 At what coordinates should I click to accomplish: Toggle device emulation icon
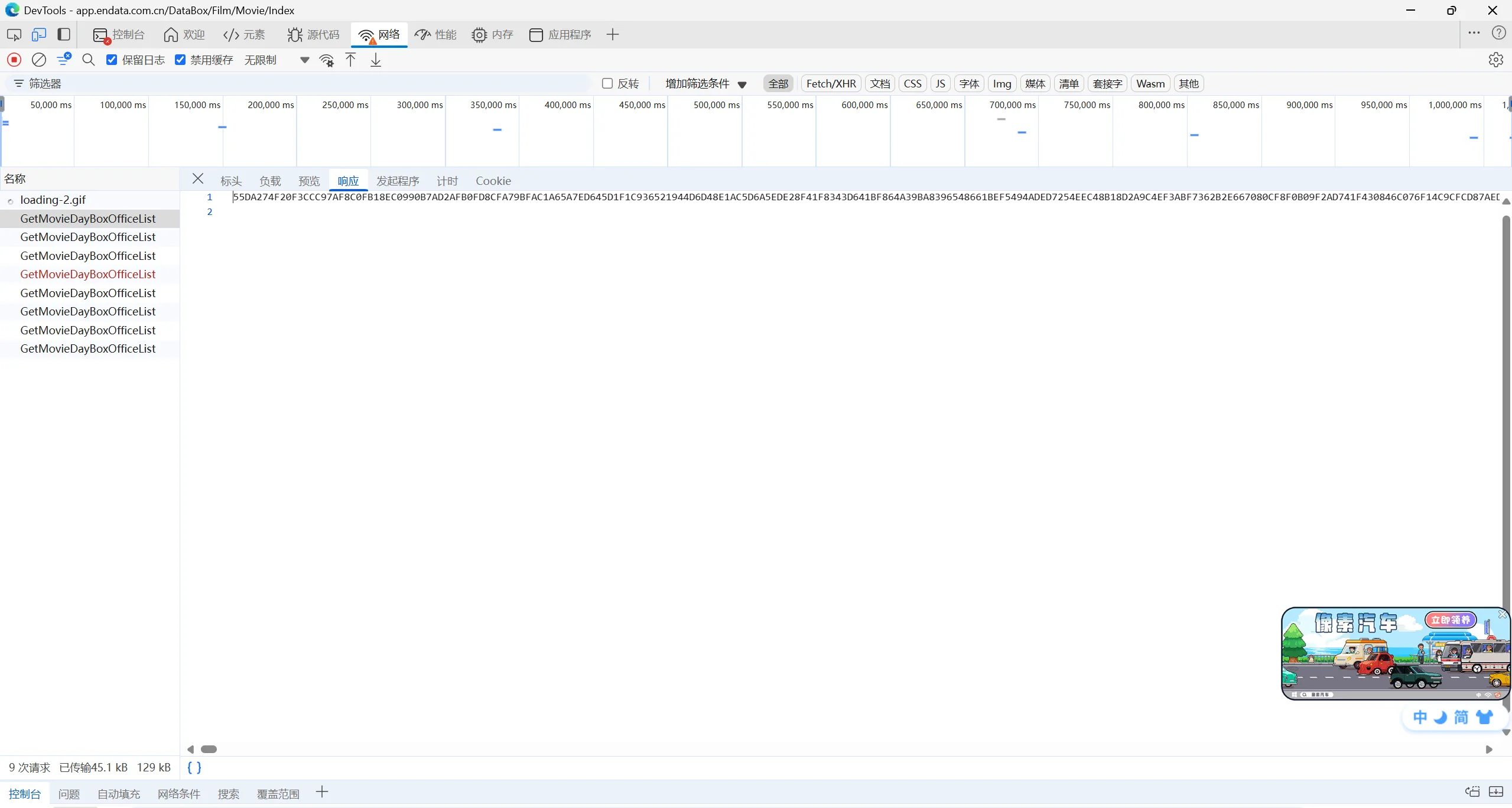(x=39, y=35)
